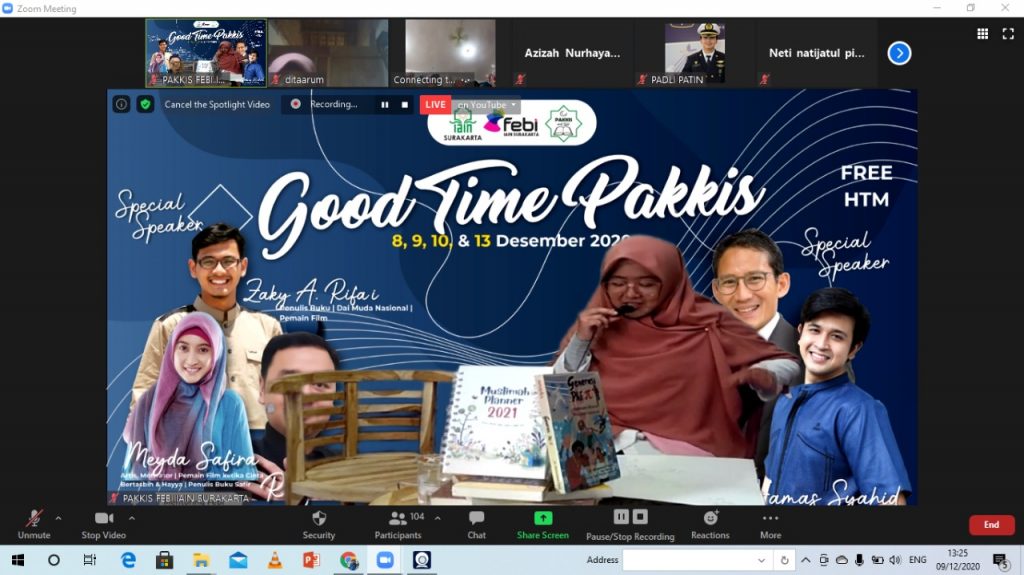Image resolution: width=1024 pixels, height=575 pixels.
Task: Open Participants panel showing 104
Action: (398, 525)
